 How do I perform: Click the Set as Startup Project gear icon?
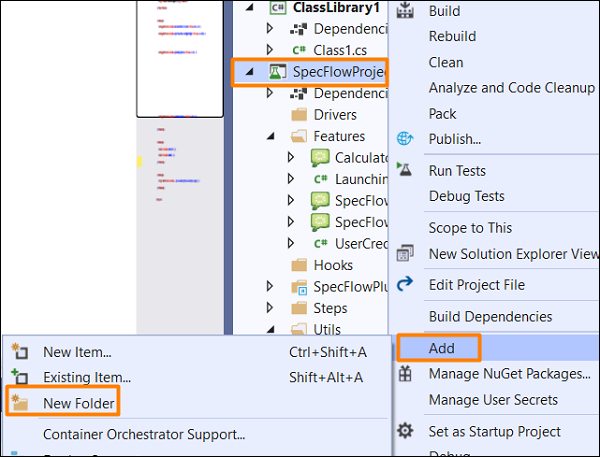coord(405,432)
